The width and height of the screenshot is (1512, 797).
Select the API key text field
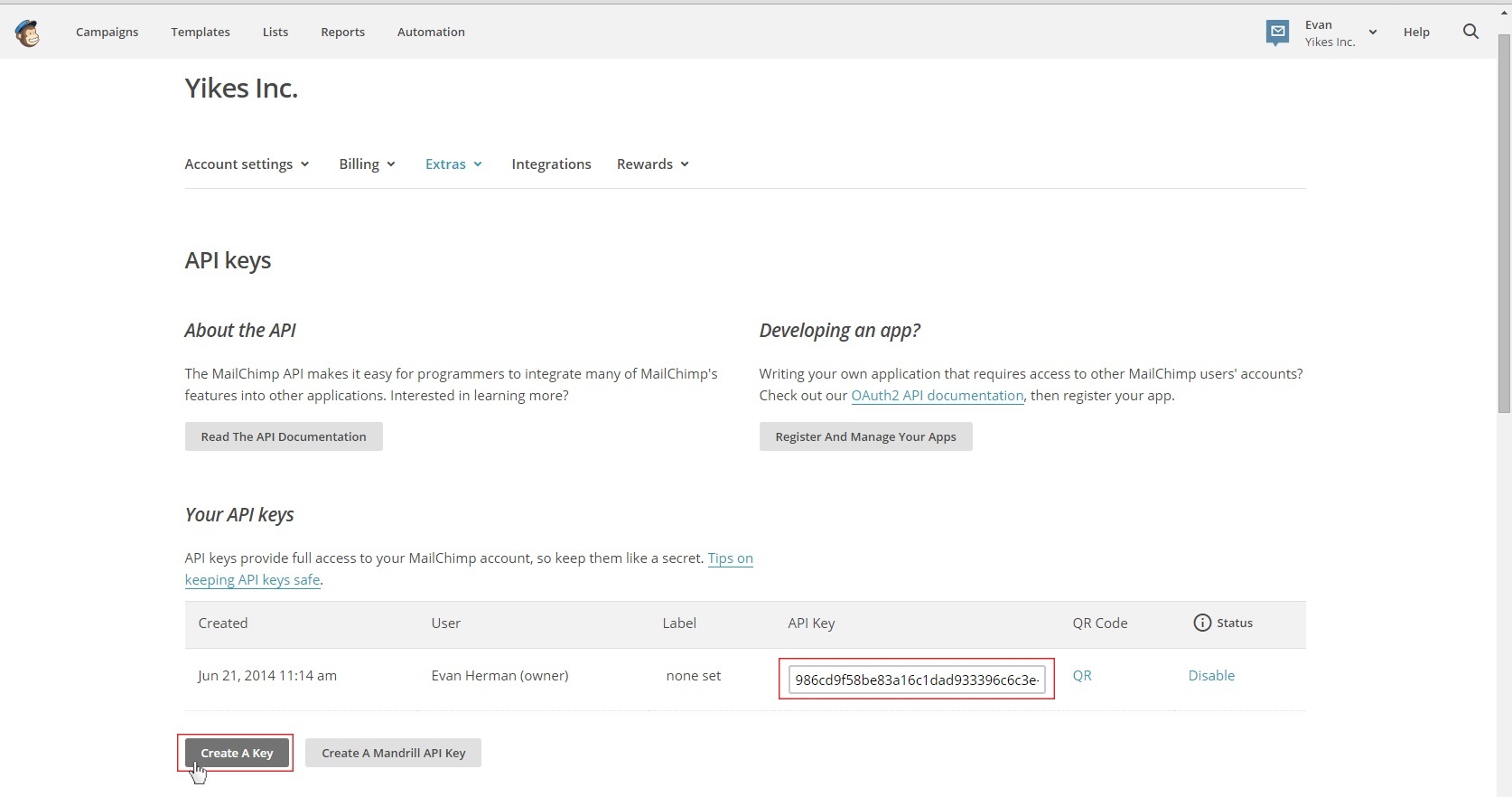[x=917, y=680]
